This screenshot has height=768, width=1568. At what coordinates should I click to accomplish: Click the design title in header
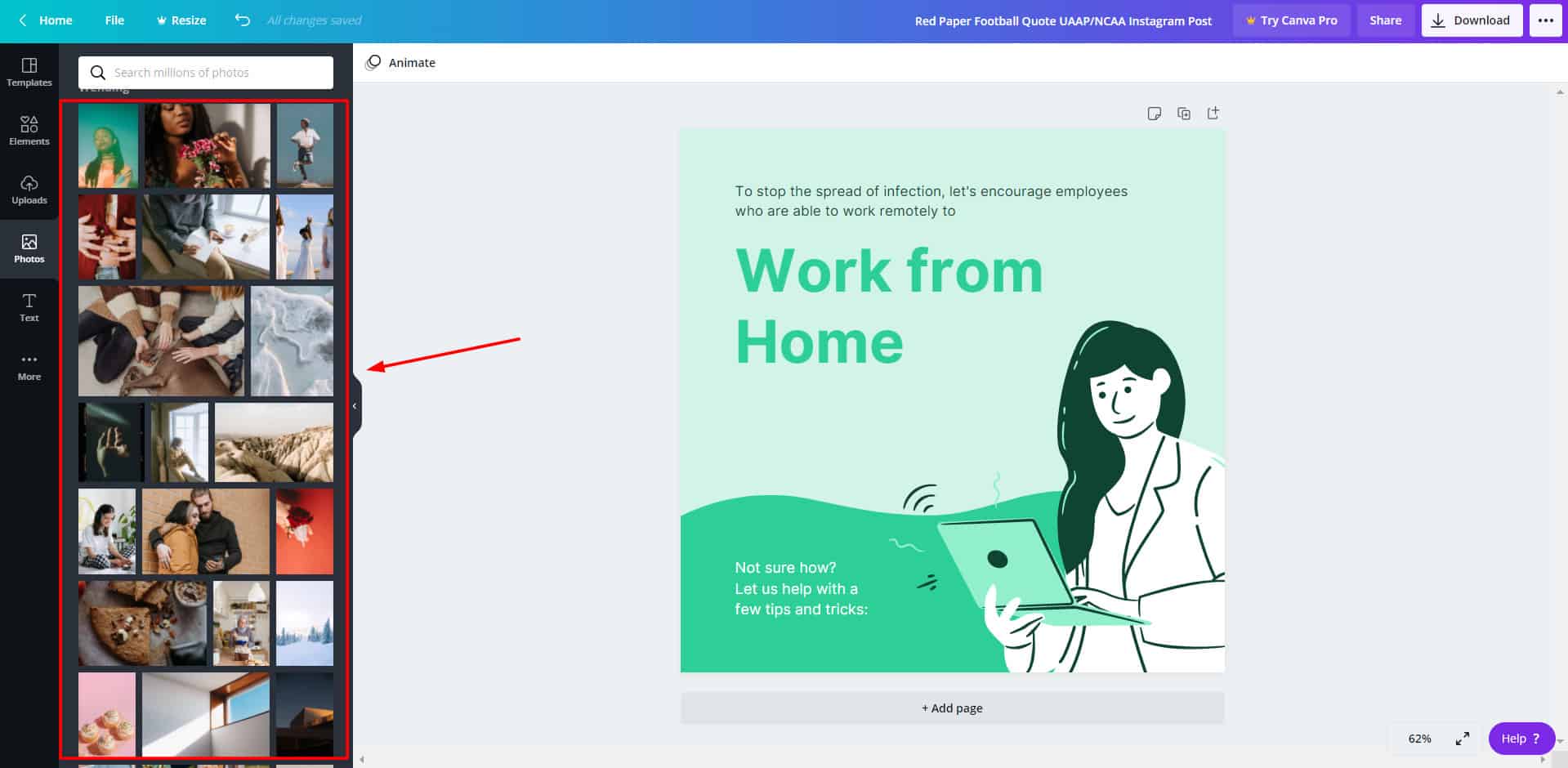(1063, 20)
